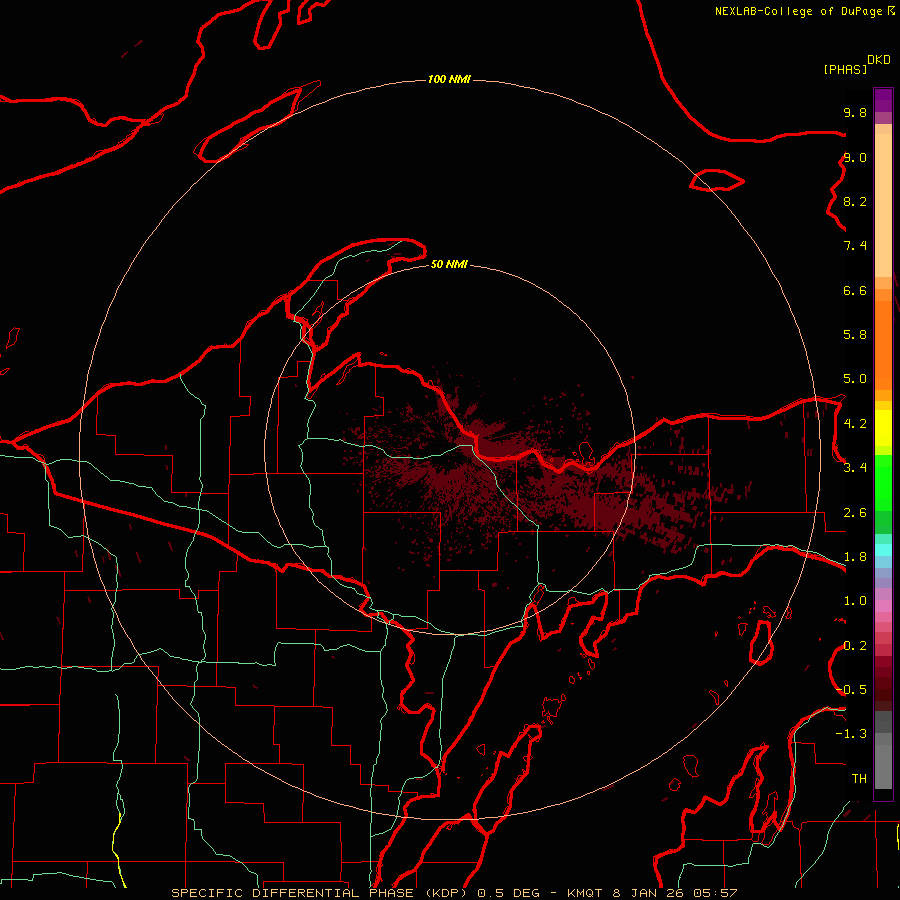The image size is (900, 900).
Task: Click the 9.8 value on the color scale
Action: 855,112
